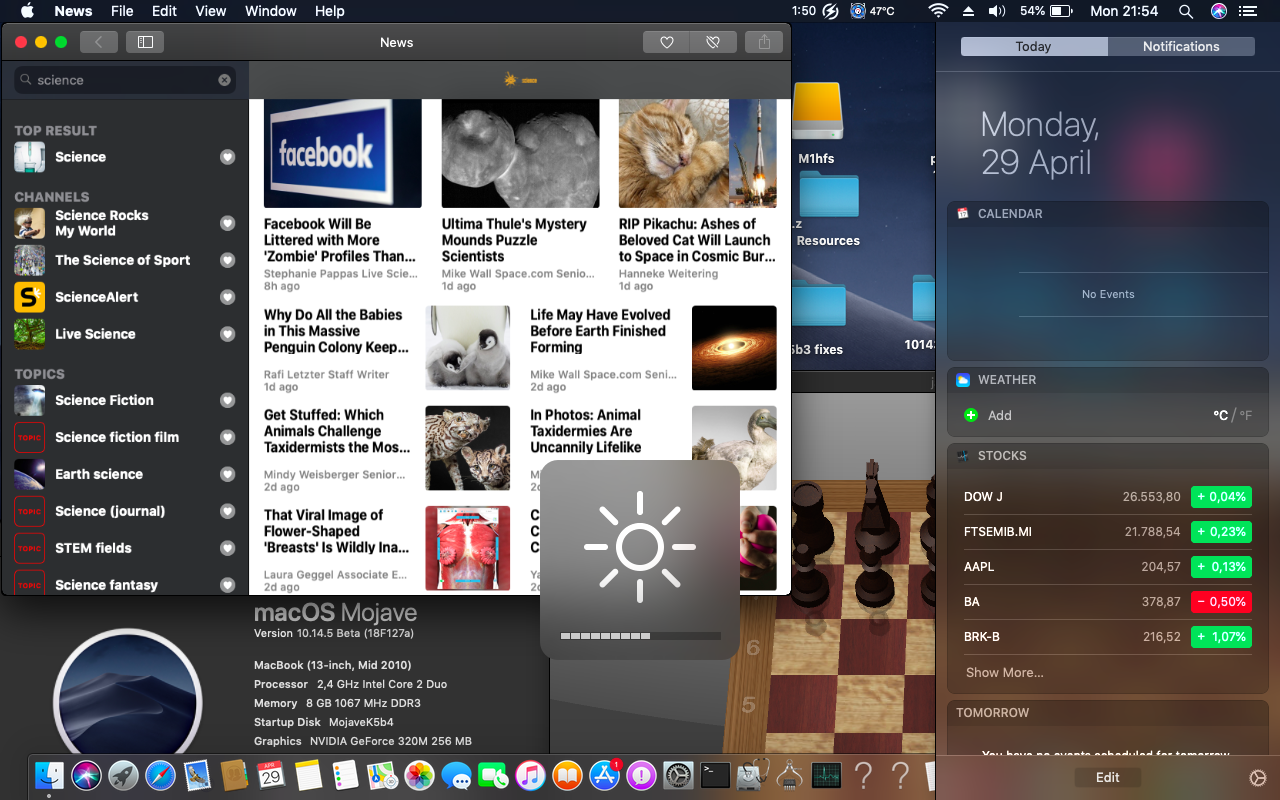Open the Edit menu
Screen dimensions: 1280x800
pos(164,11)
